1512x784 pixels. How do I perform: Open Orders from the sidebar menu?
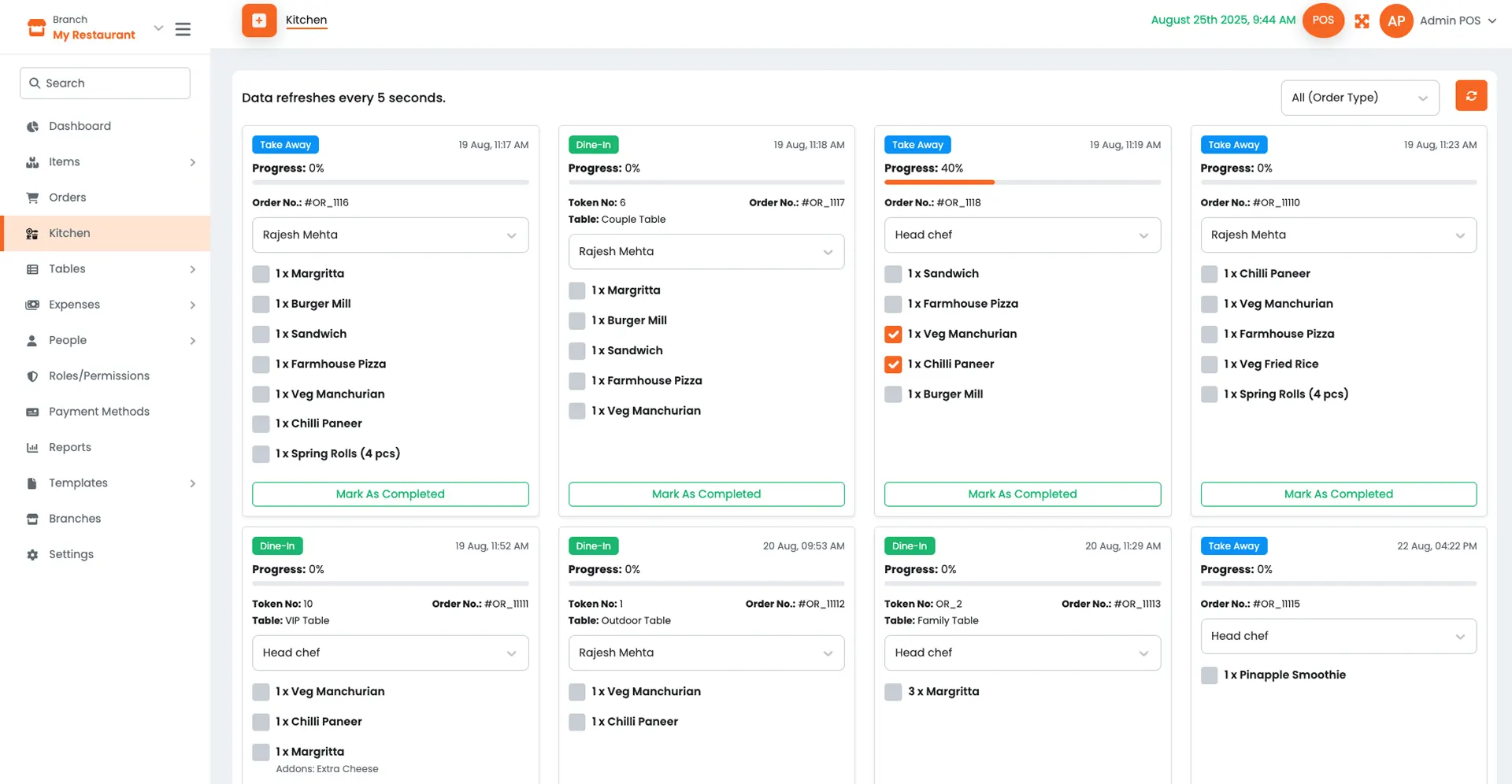click(x=68, y=198)
